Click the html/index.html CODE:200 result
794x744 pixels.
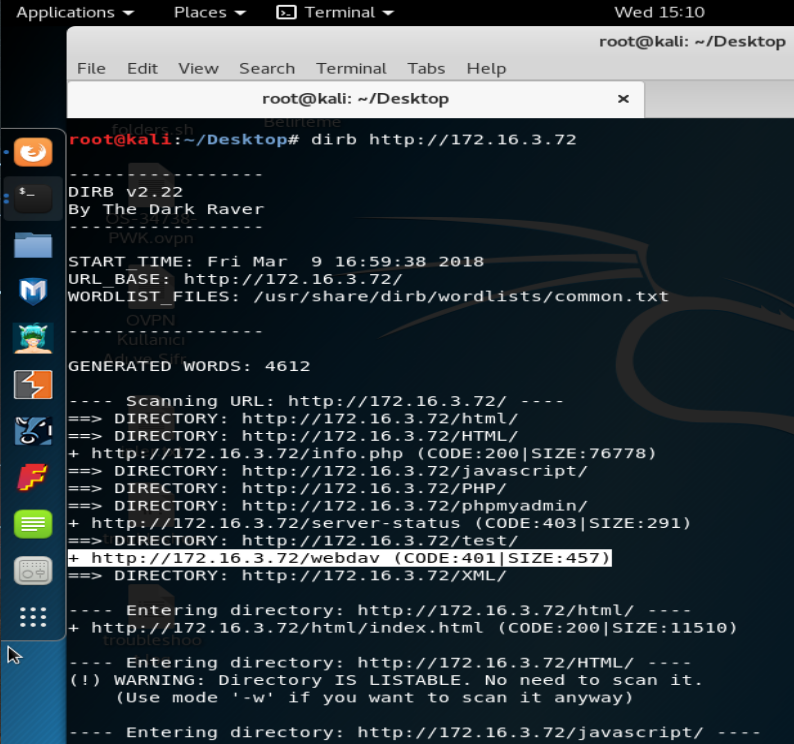click(x=403, y=628)
